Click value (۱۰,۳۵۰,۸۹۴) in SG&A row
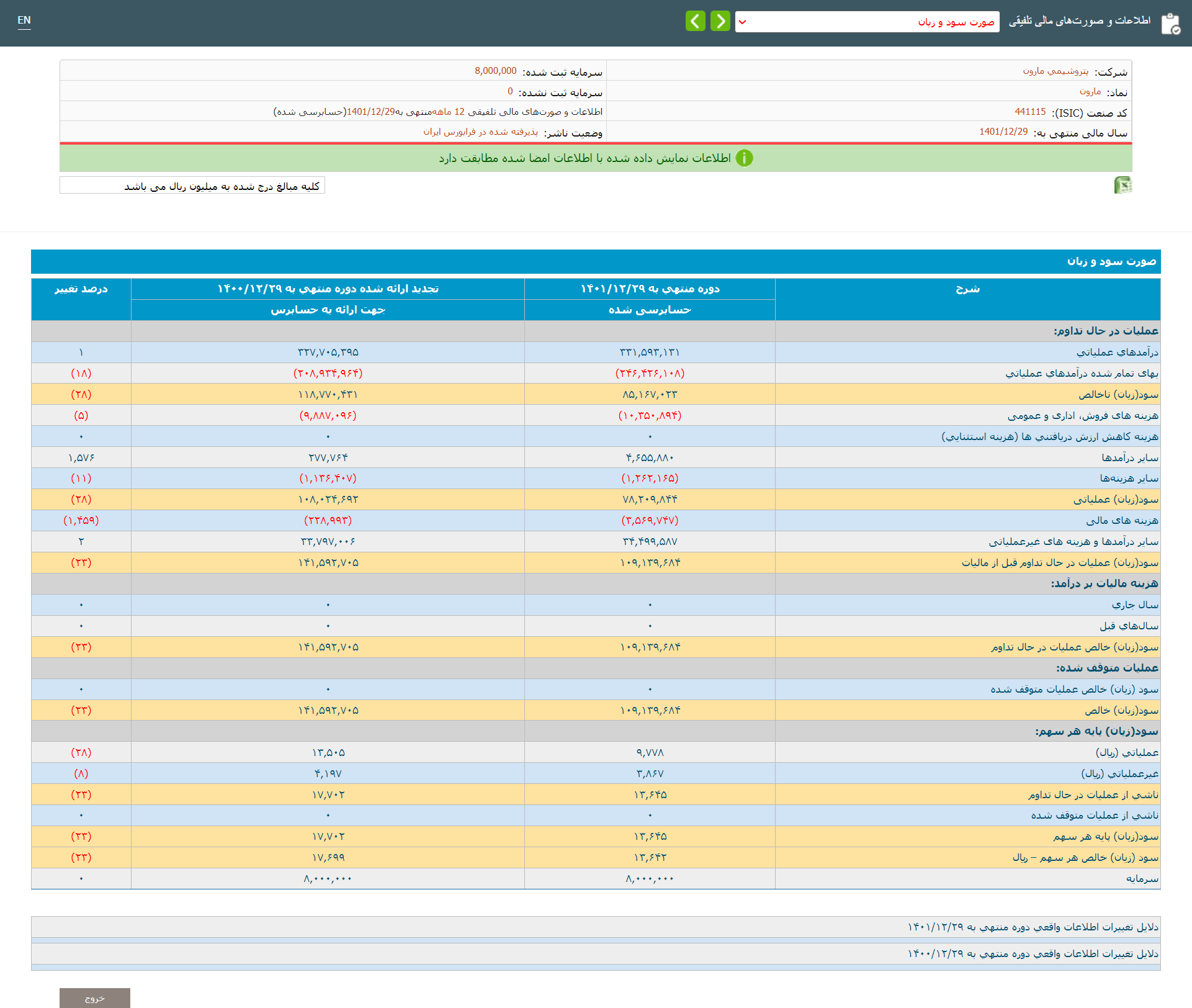 tap(650, 415)
